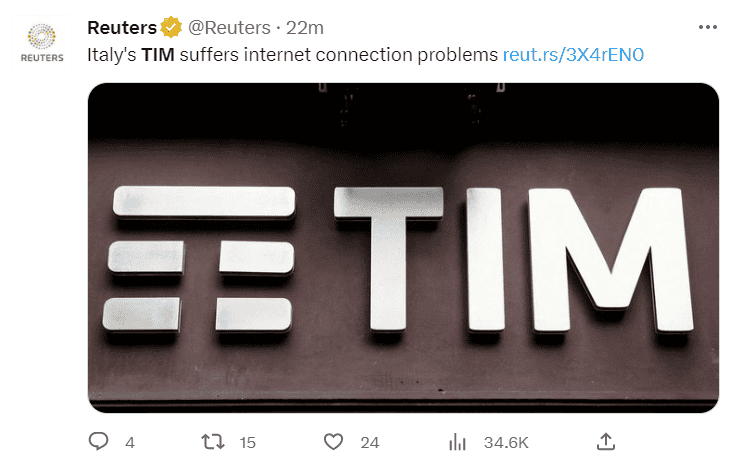Open the TIM sign photo
This screenshot has width=740, height=467.
pos(403,248)
